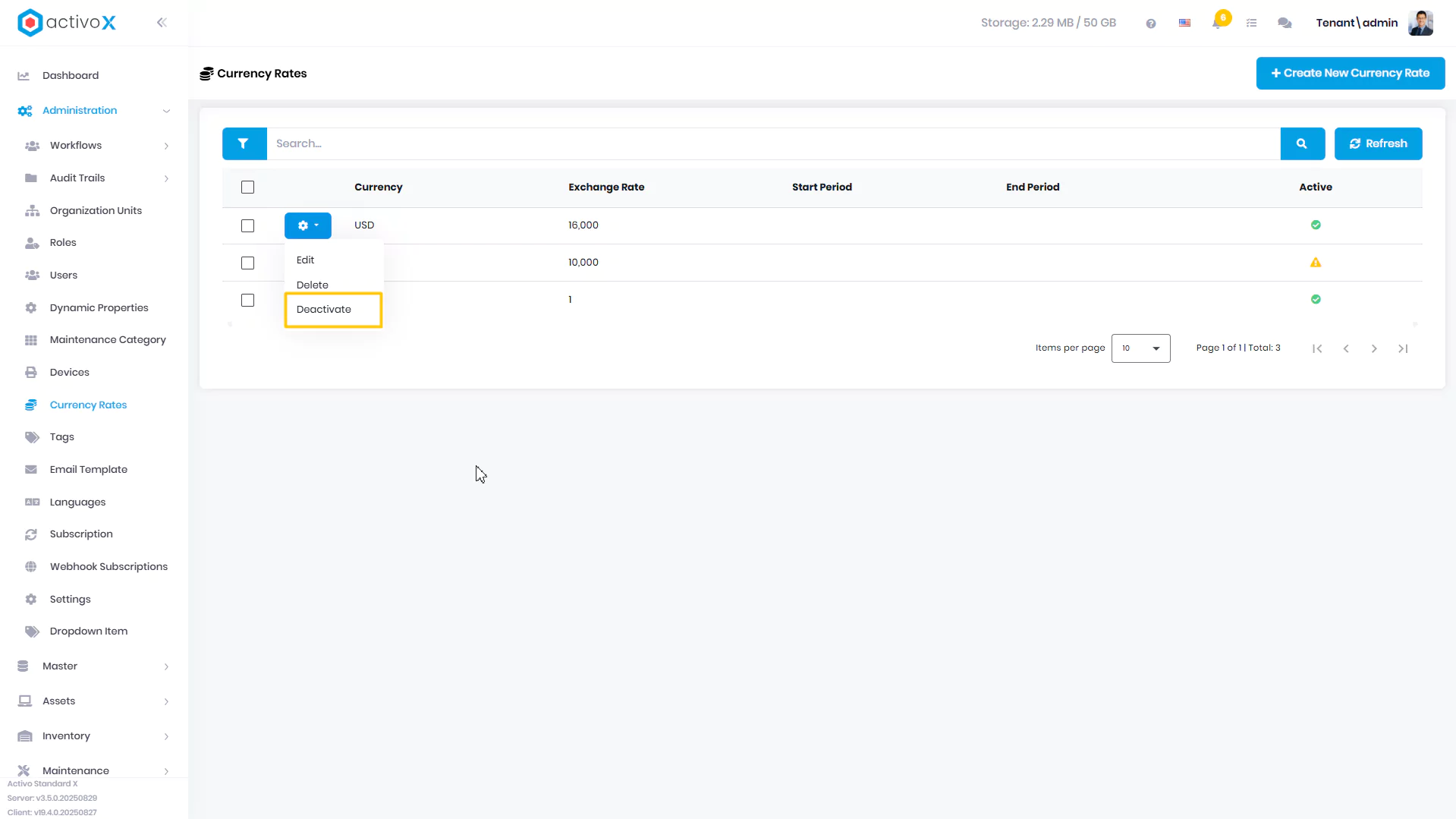Click the Refresh button
This screenshot has width=1456, height=819.
(x=1378, y=143)
